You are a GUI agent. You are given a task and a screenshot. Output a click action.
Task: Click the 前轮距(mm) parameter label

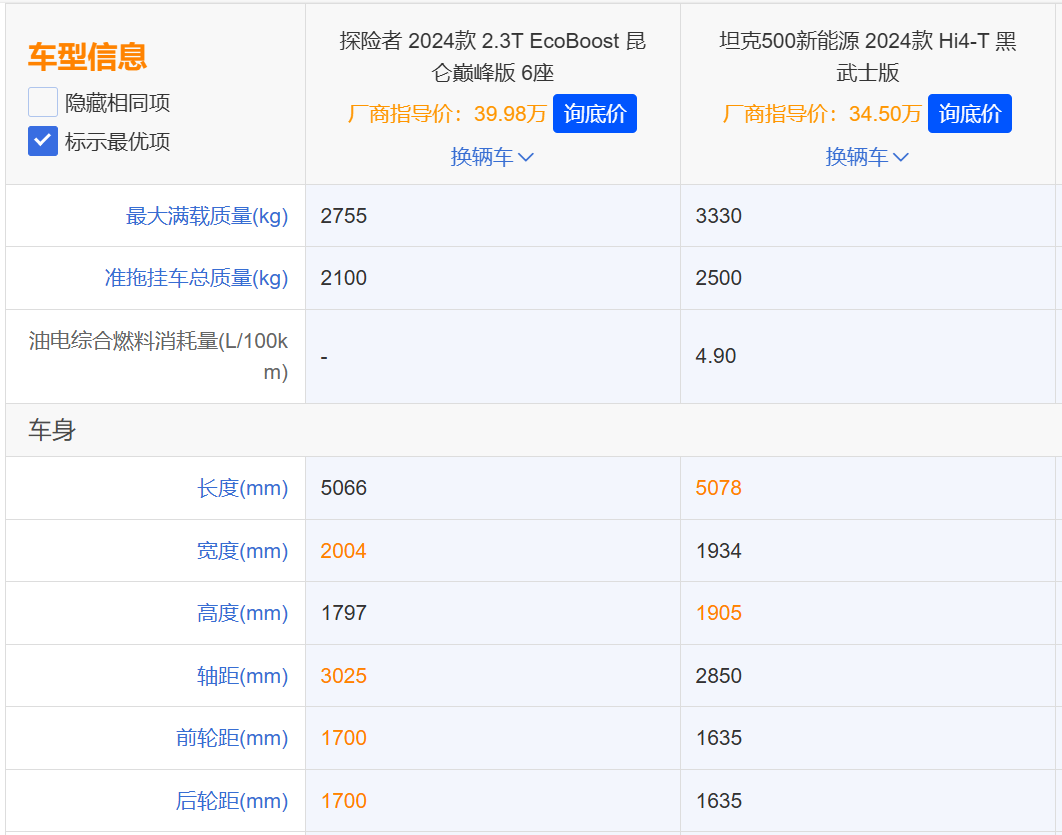click(232, 738)
